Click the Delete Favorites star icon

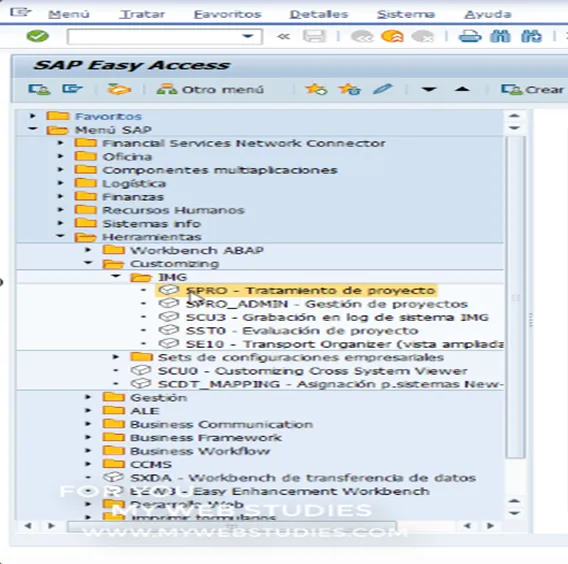349,89
